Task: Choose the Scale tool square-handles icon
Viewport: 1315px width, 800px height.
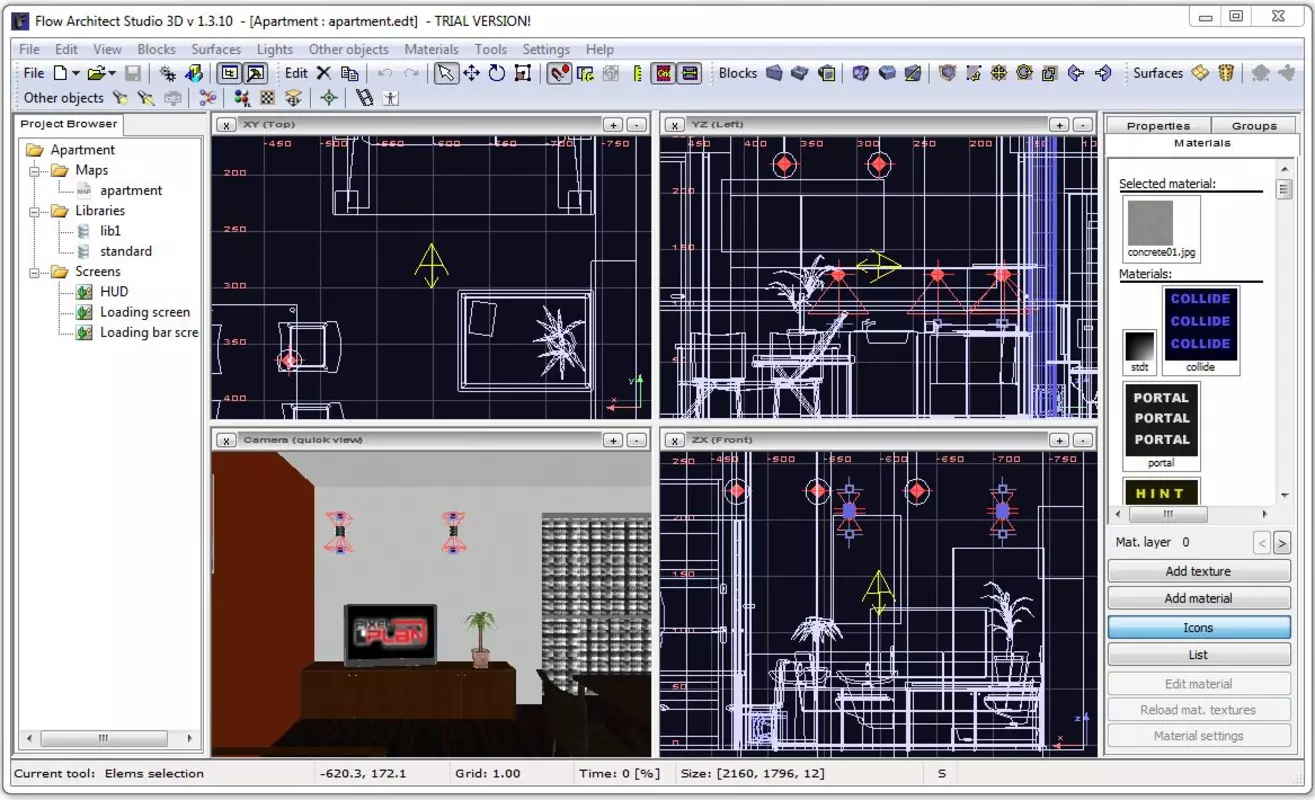Action: 523,73
